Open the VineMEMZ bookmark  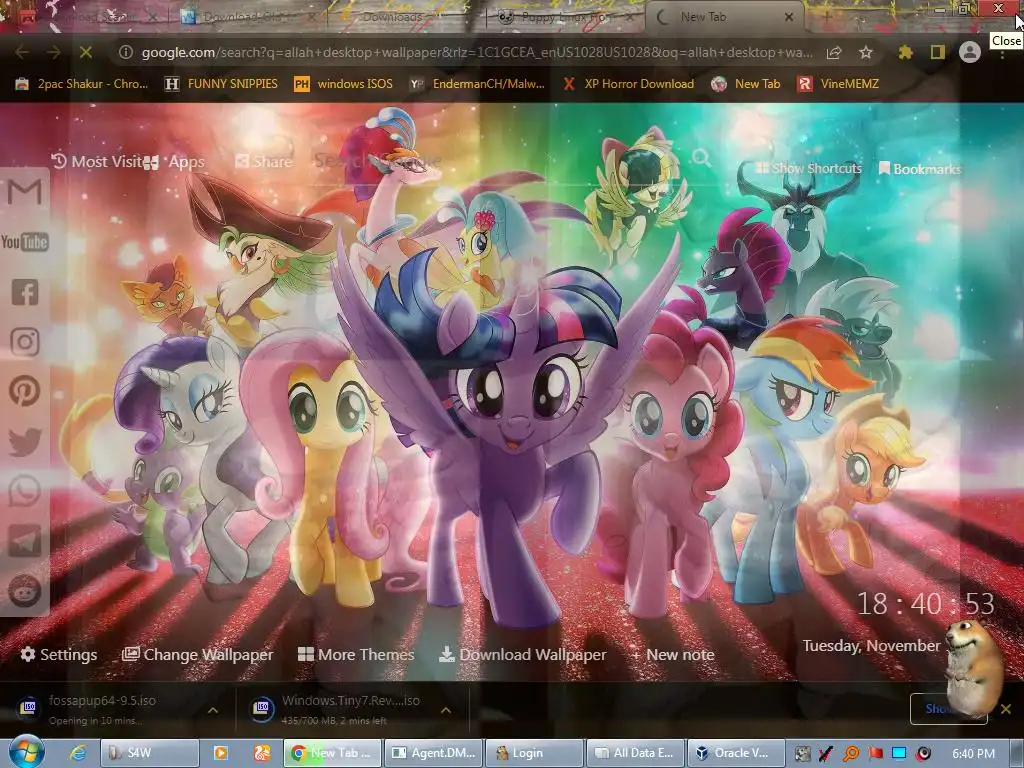click(x=839, y=84)
